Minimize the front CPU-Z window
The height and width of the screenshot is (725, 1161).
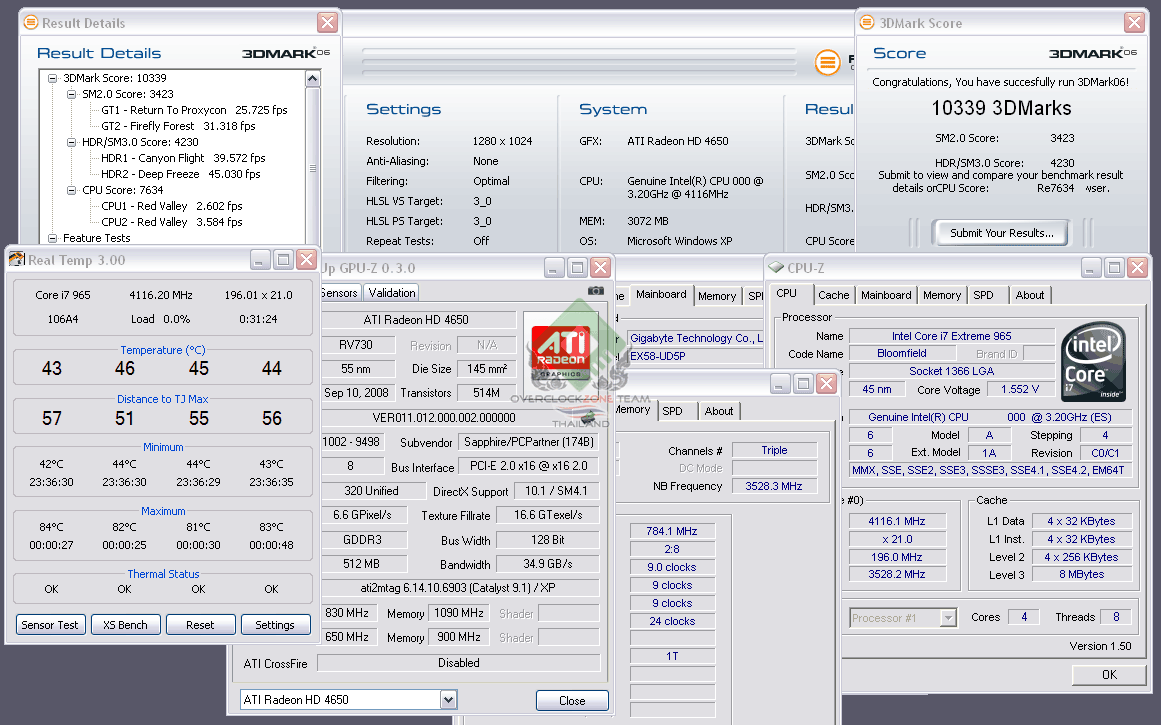click(1091, 267)
